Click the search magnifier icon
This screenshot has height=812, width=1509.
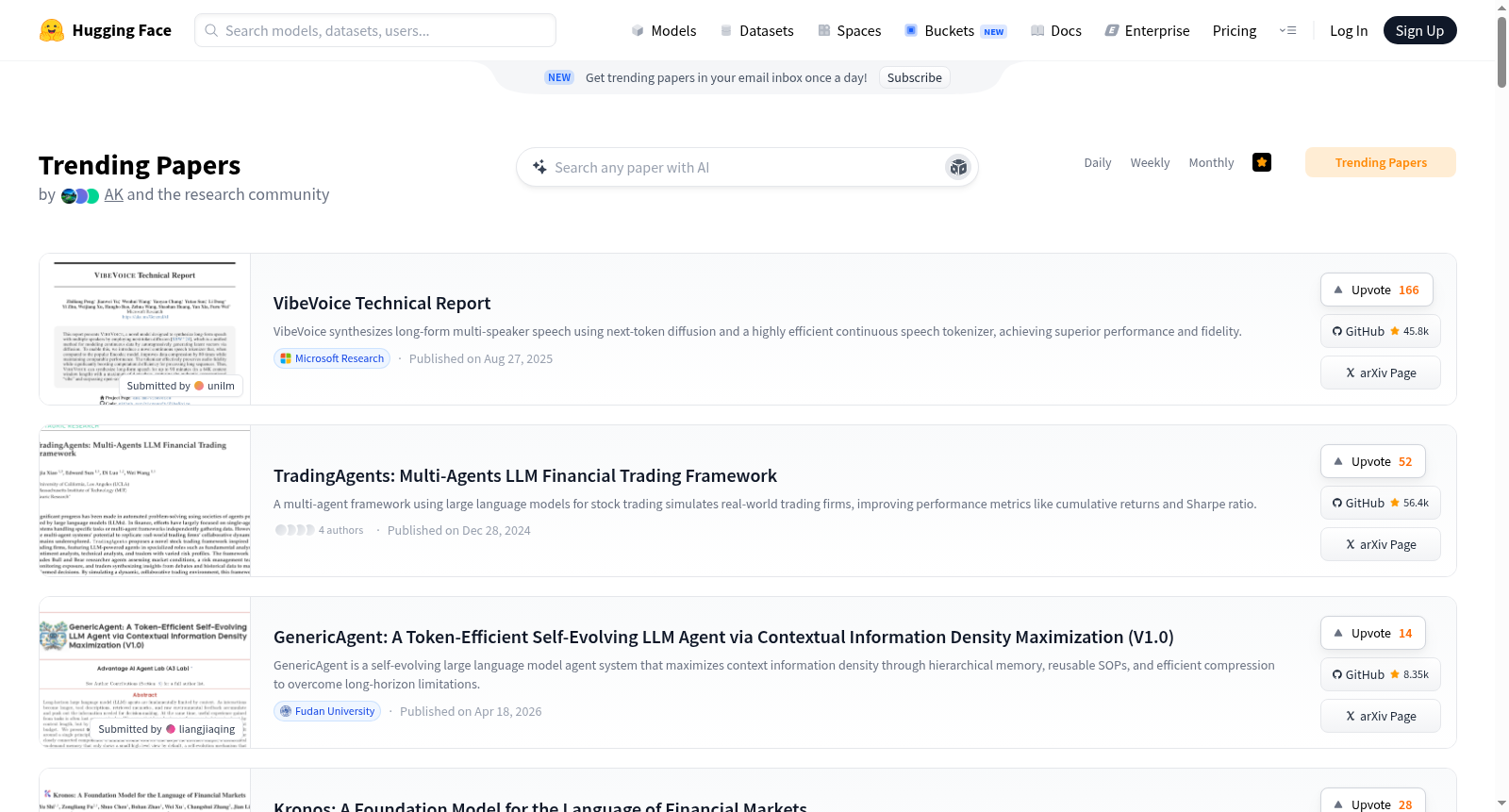coord(211,30)
